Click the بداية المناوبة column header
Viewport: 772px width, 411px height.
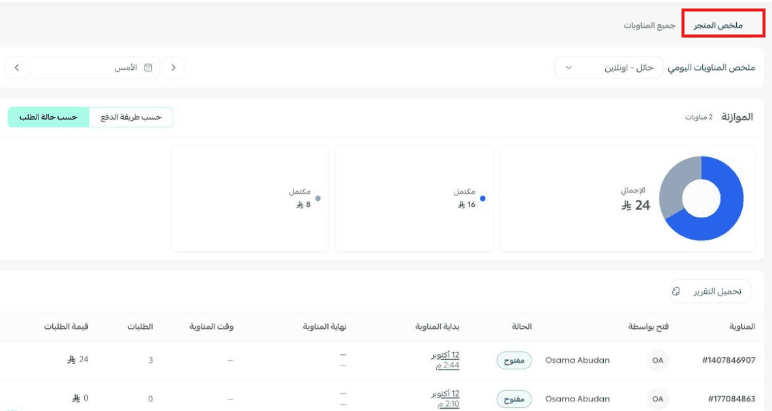(x=437, y=326)
